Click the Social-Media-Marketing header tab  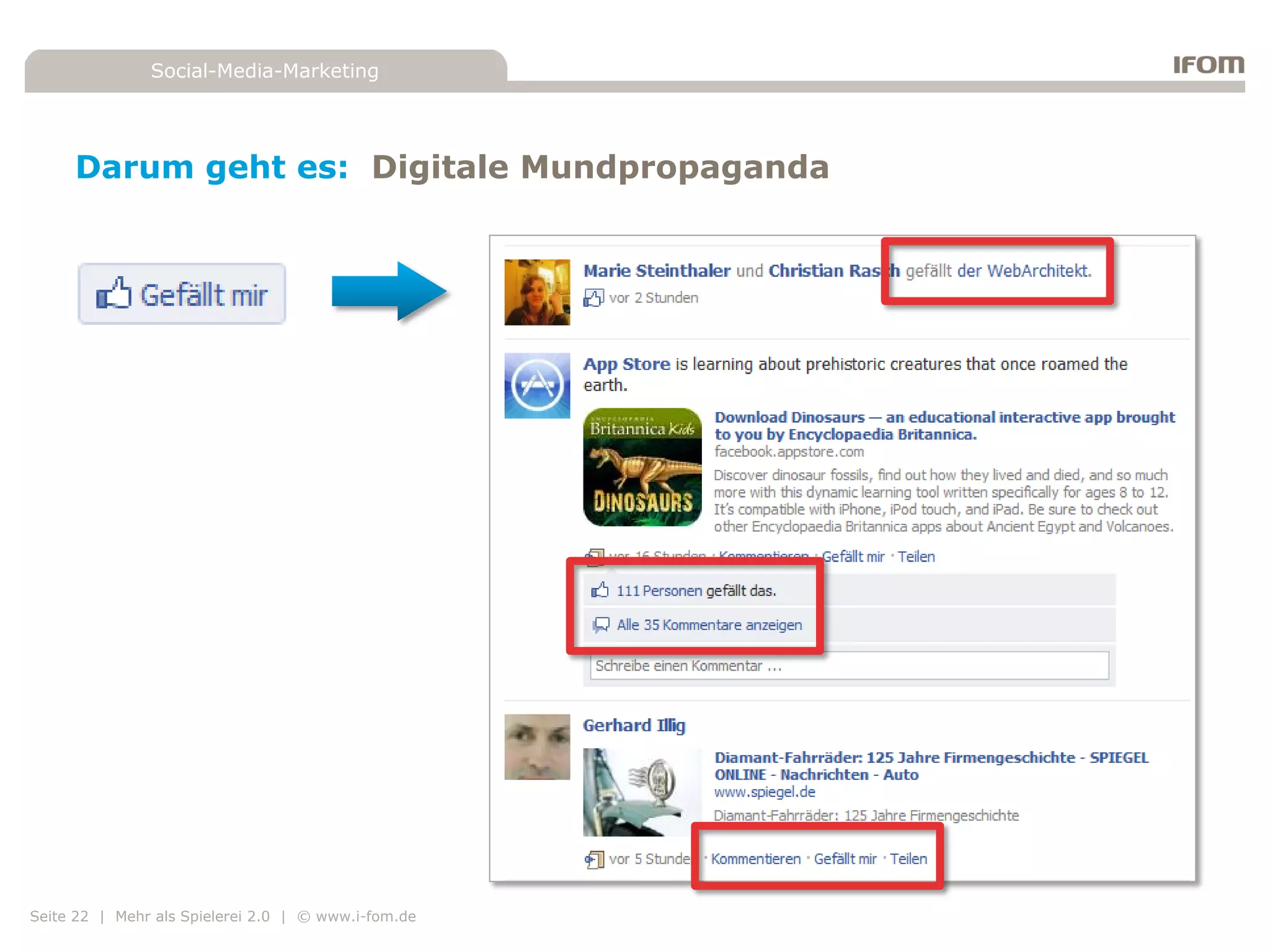[265, 71]
